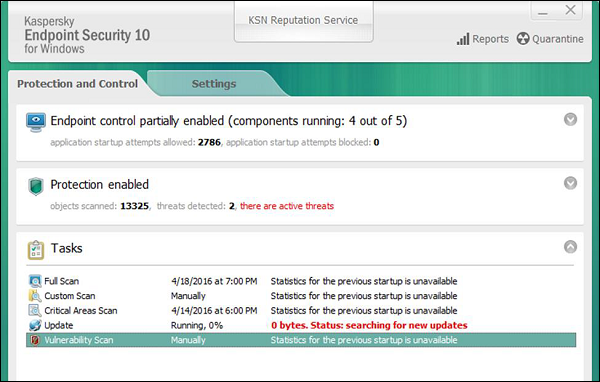Click the Vulnerability Scan shield icon
This screenshot has height=382, width=600.
(35, 340)
